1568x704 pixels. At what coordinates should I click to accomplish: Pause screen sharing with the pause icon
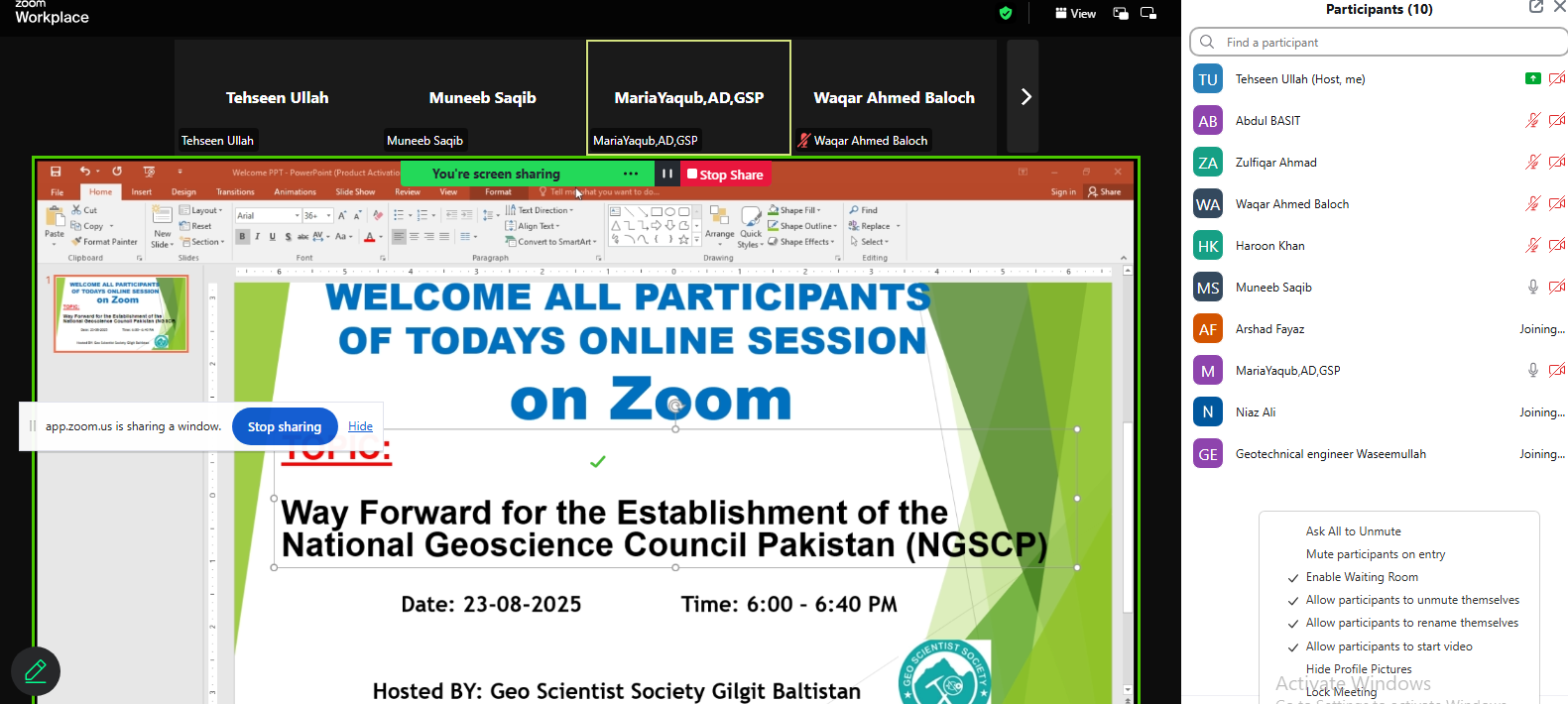click(x=667, y=174)
